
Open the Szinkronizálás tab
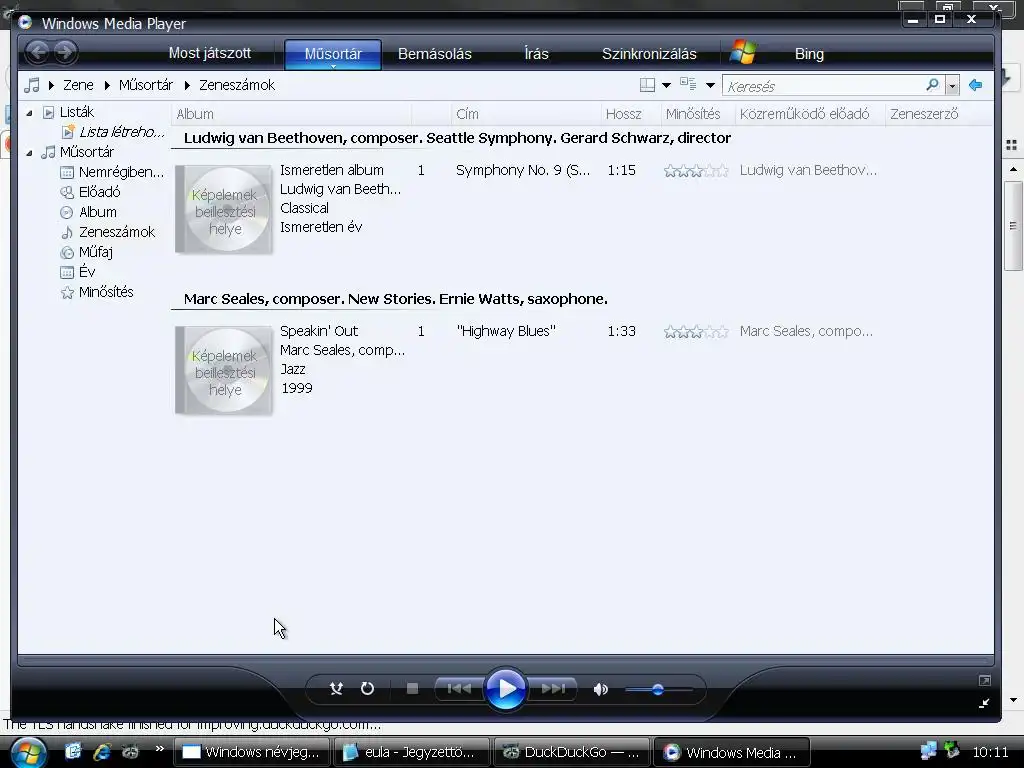tap(649, 54)
